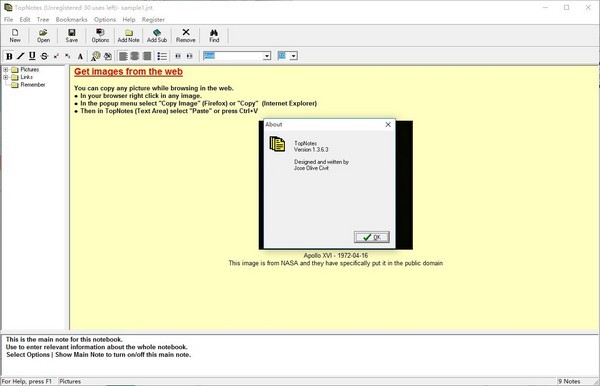This screenshot has height=386, width=600.
Task: Open the font dialog (A icon)
Action: pyautogui.click(x=80, y=56)
